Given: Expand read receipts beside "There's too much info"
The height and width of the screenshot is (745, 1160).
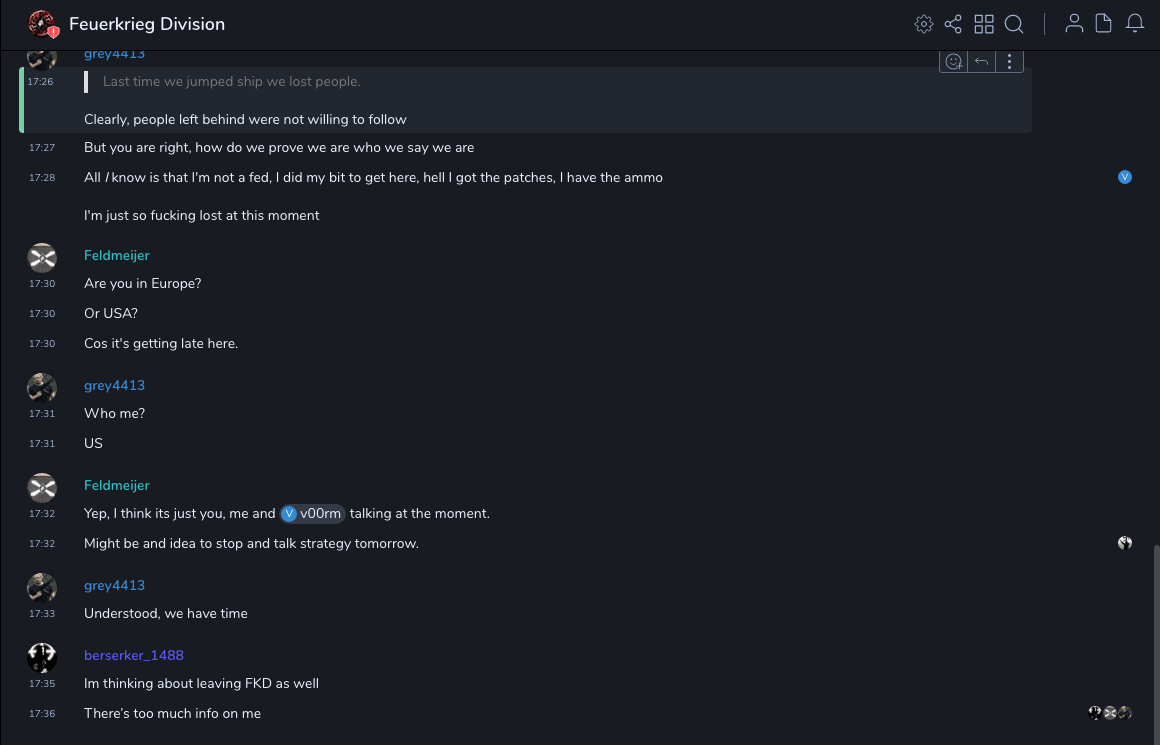Looking at the screenshot, I should tap(1110, 713).
